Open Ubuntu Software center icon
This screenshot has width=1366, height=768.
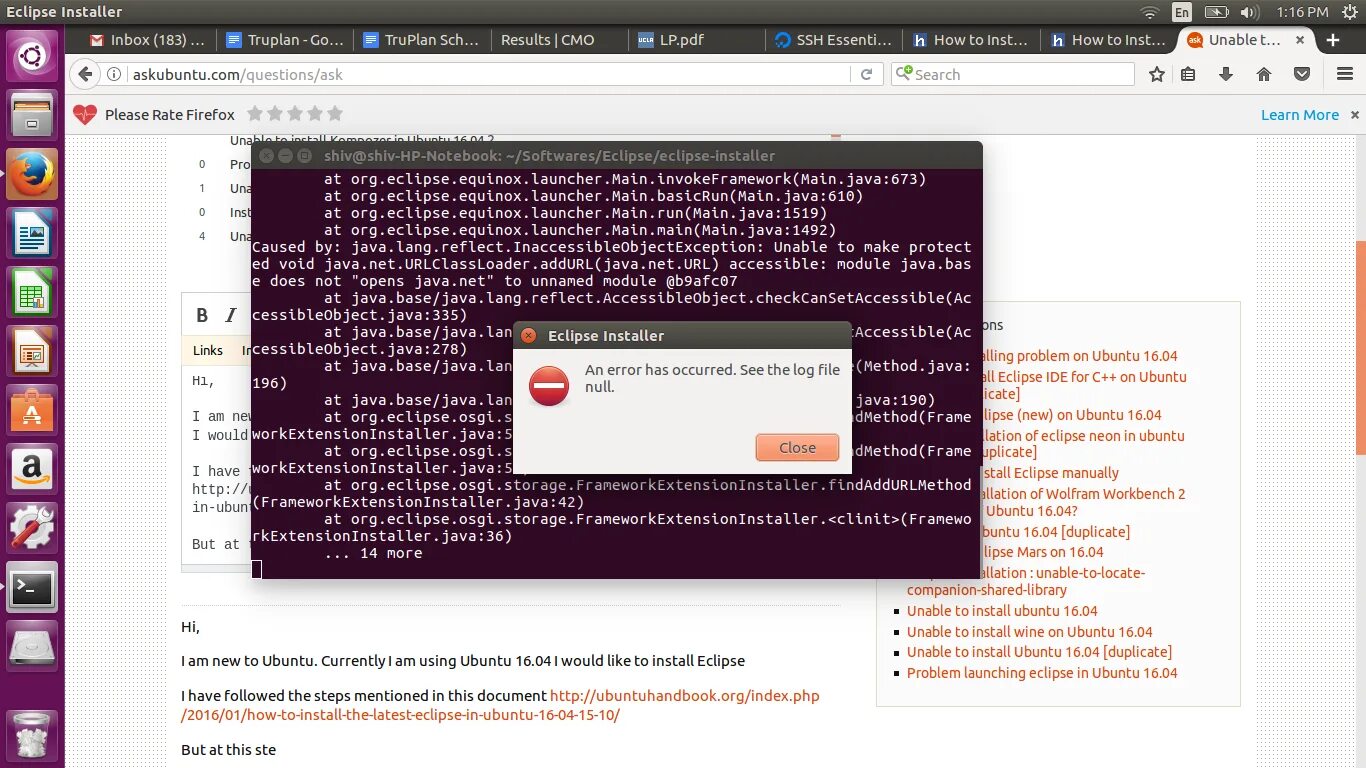click(x=32, y=410)
